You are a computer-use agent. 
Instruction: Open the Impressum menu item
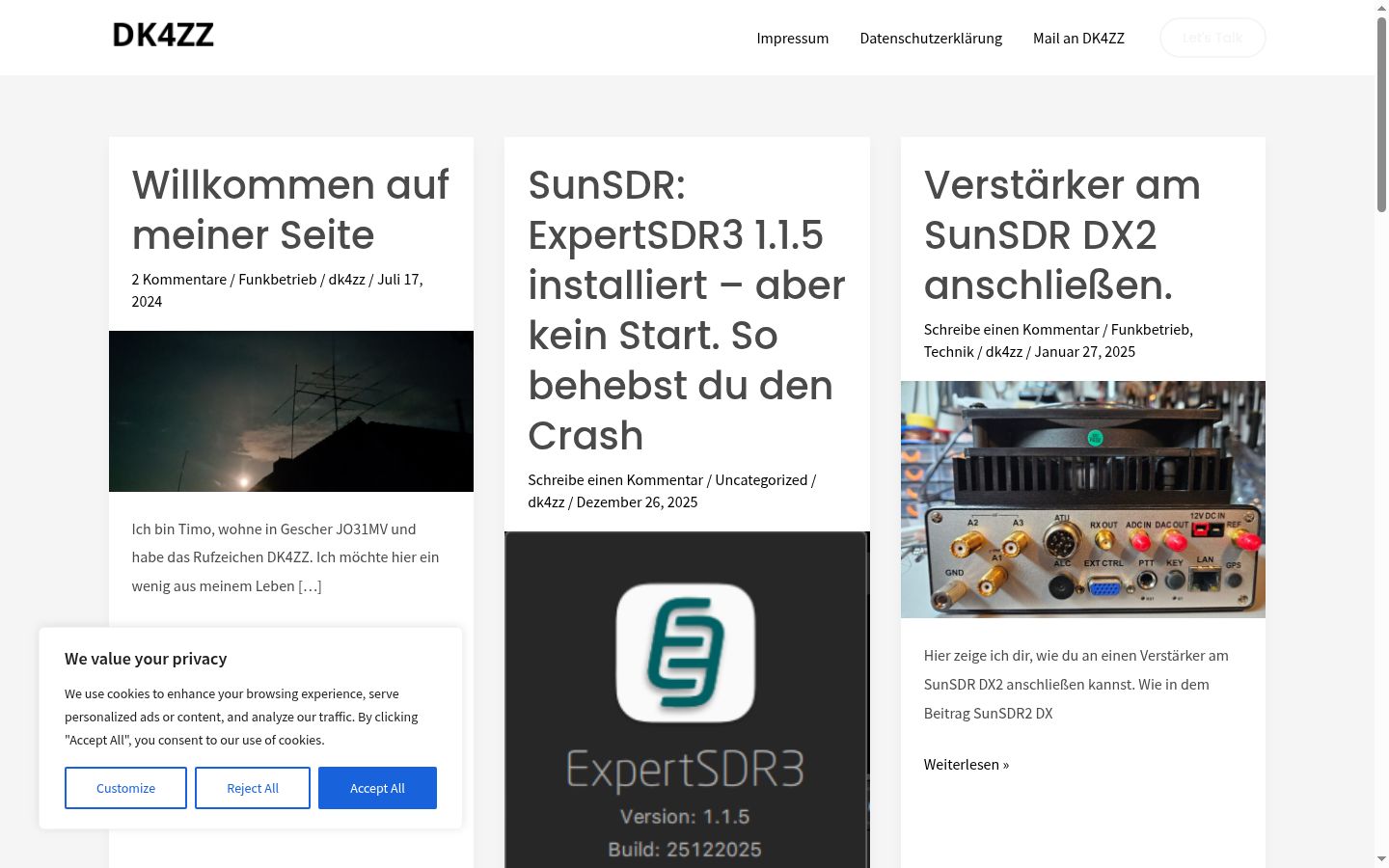coord(793,38)
